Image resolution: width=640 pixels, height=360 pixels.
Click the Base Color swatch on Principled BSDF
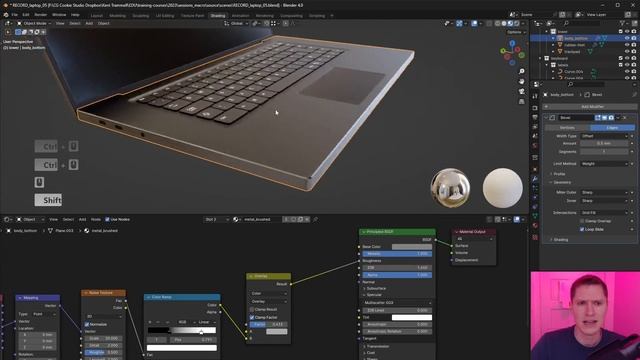click(411, 247)
